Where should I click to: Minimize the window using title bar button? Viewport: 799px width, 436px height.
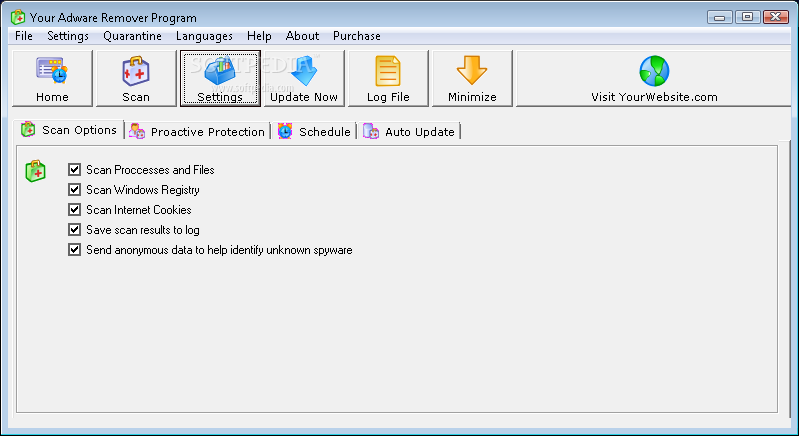tap(720, 17)
